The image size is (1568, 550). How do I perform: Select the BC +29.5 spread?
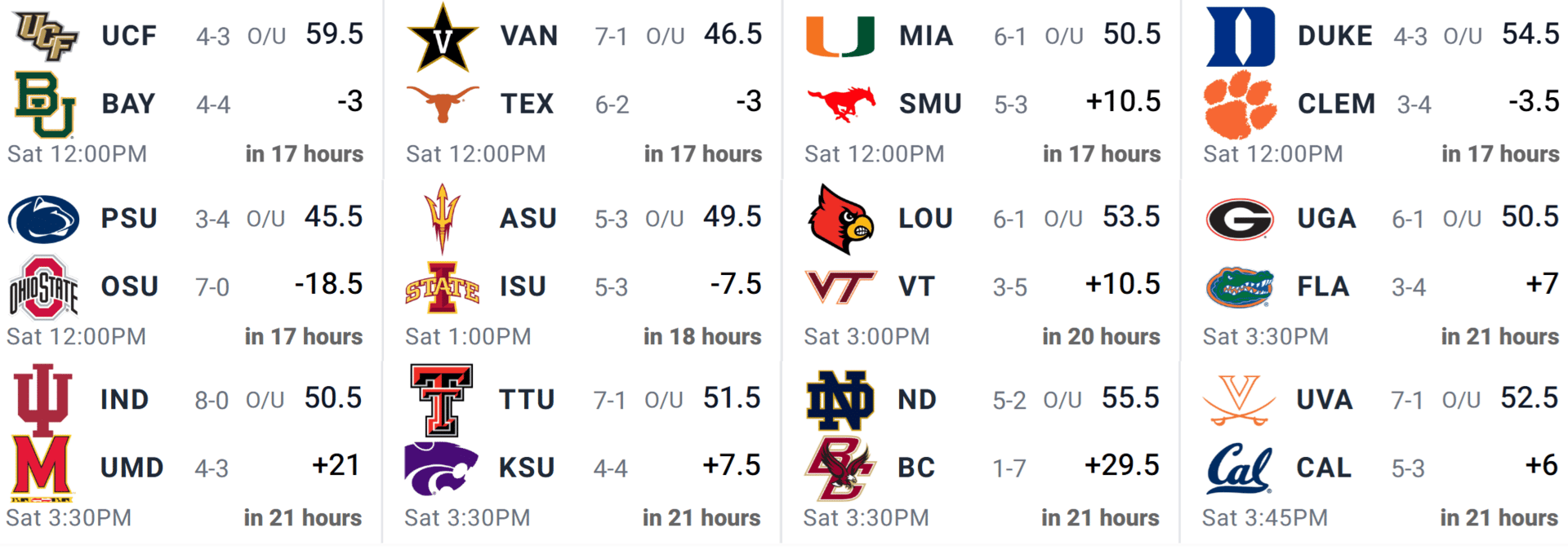(1121, 465)
